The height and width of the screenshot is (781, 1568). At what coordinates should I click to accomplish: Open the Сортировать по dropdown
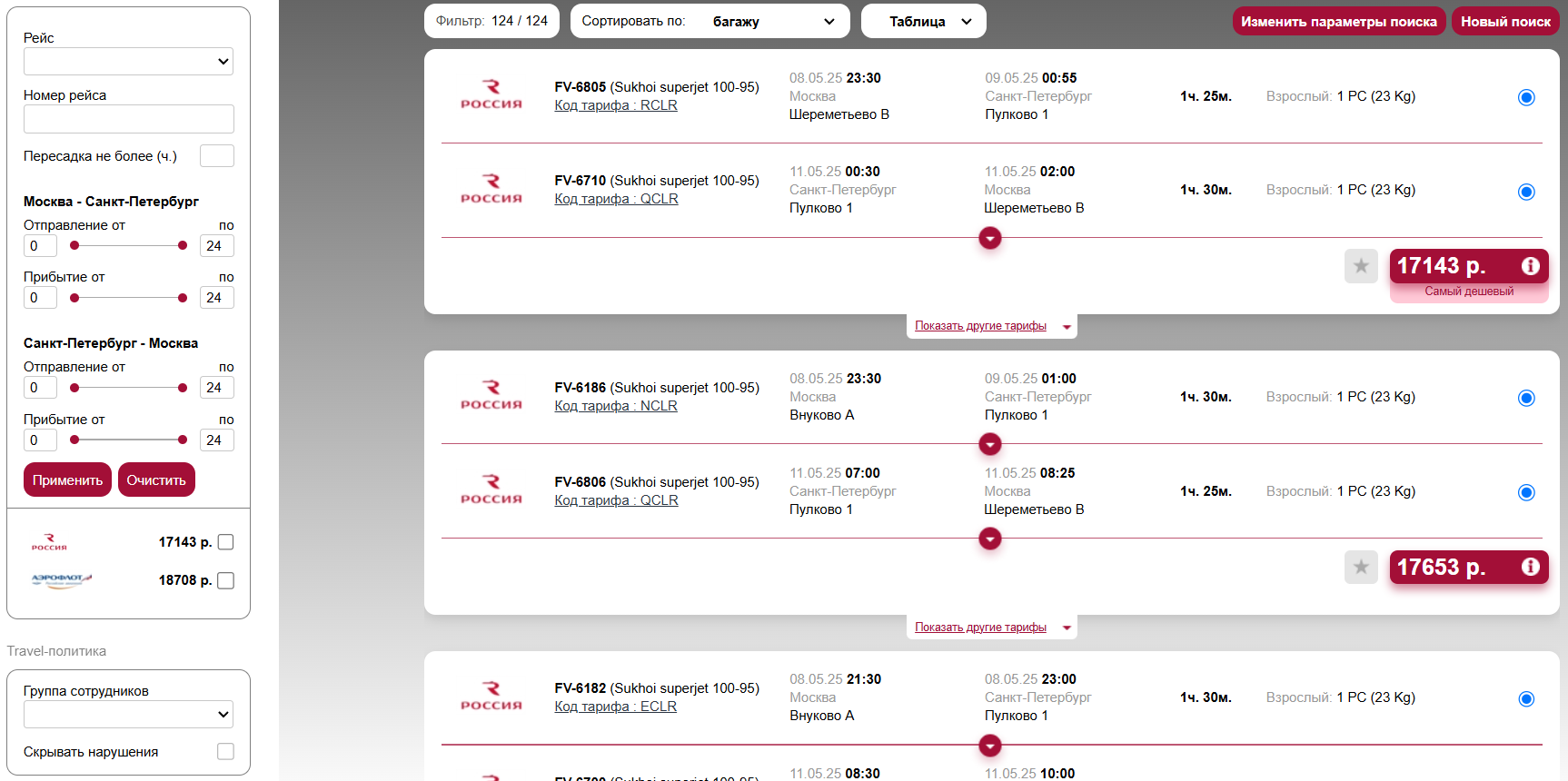[x=710, y=21]
